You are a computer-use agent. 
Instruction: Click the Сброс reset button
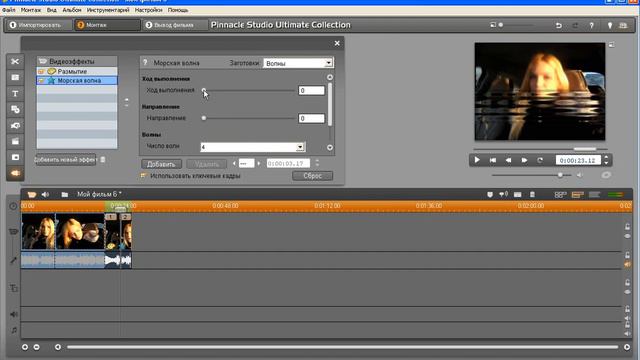tap(313, 176)
